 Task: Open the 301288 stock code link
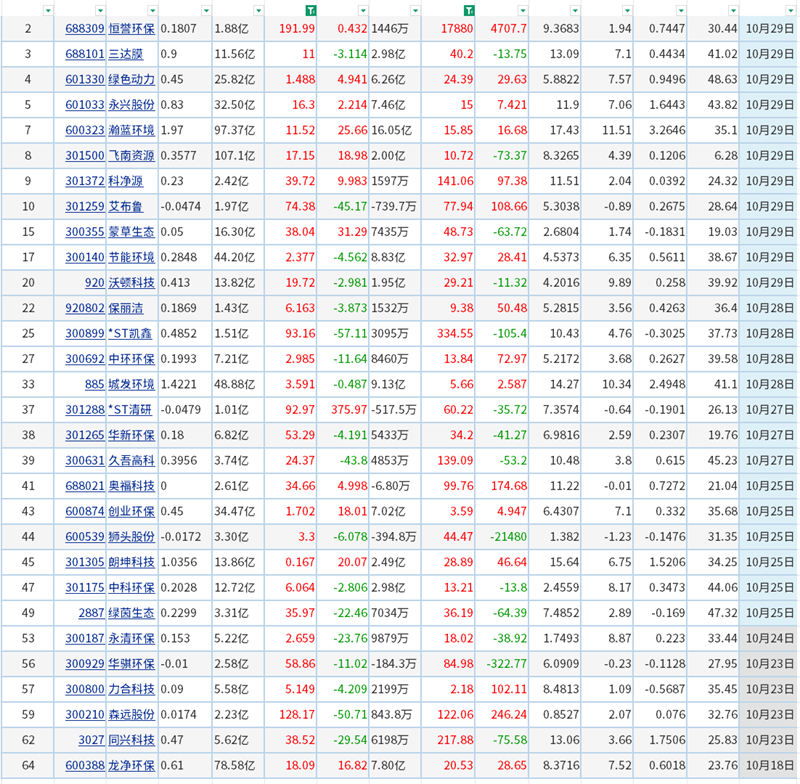coord(85,409)
